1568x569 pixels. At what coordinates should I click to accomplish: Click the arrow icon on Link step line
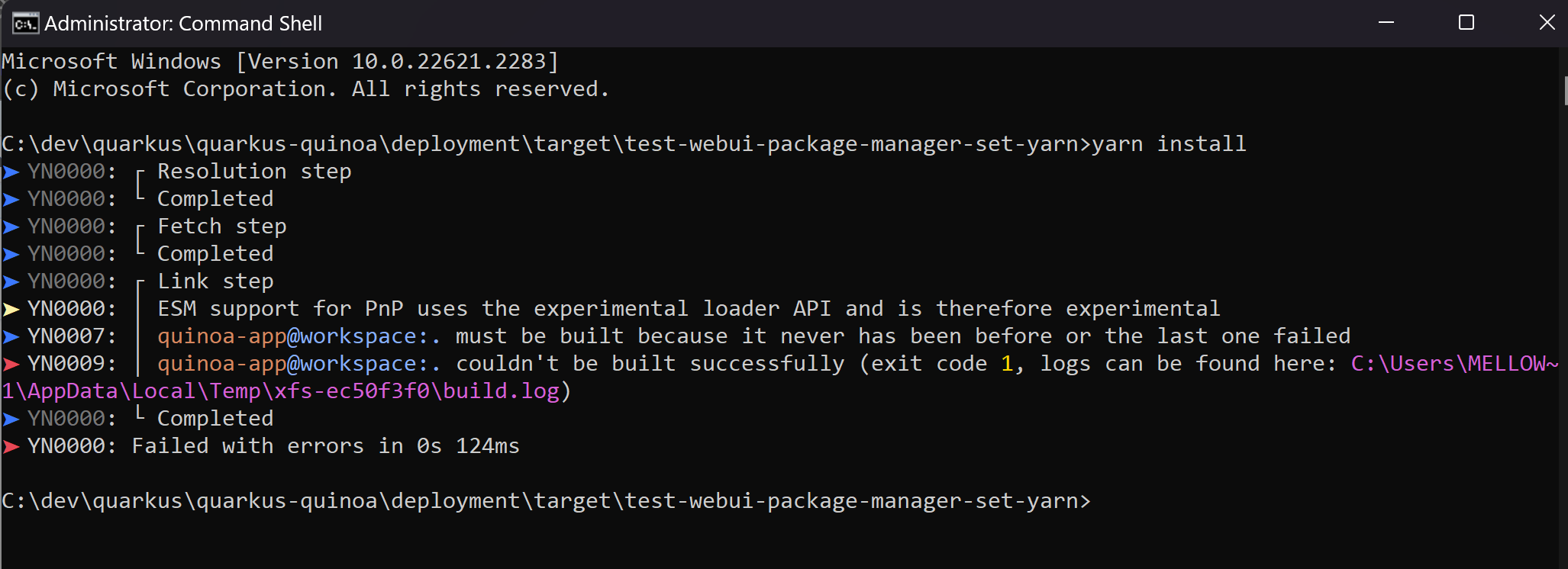(x=11, y=281)
